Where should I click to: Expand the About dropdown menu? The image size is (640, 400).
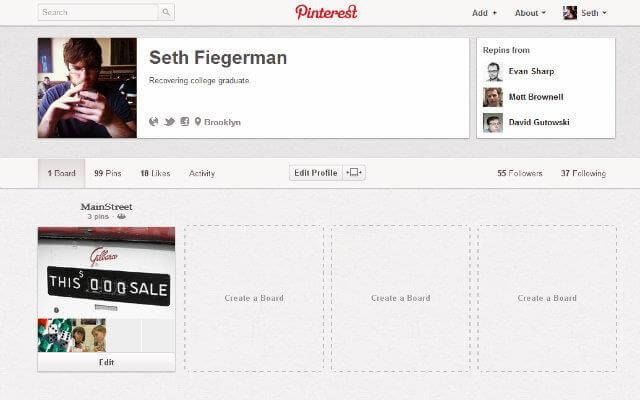[530, 13]
